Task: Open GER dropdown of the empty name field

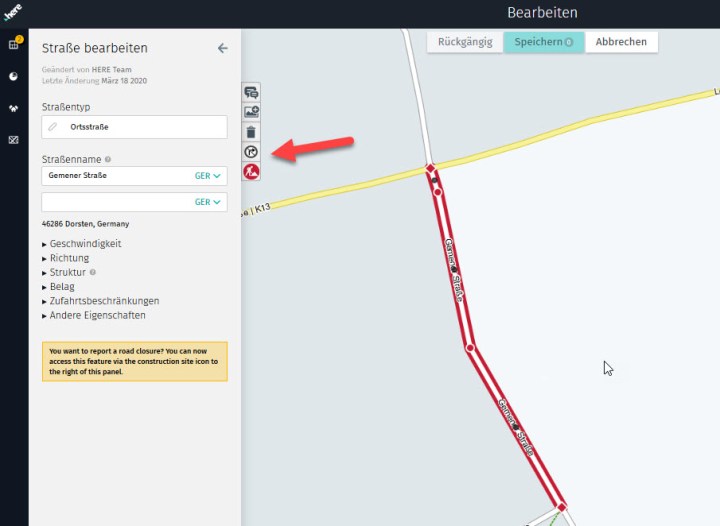Action: [208, 202]
